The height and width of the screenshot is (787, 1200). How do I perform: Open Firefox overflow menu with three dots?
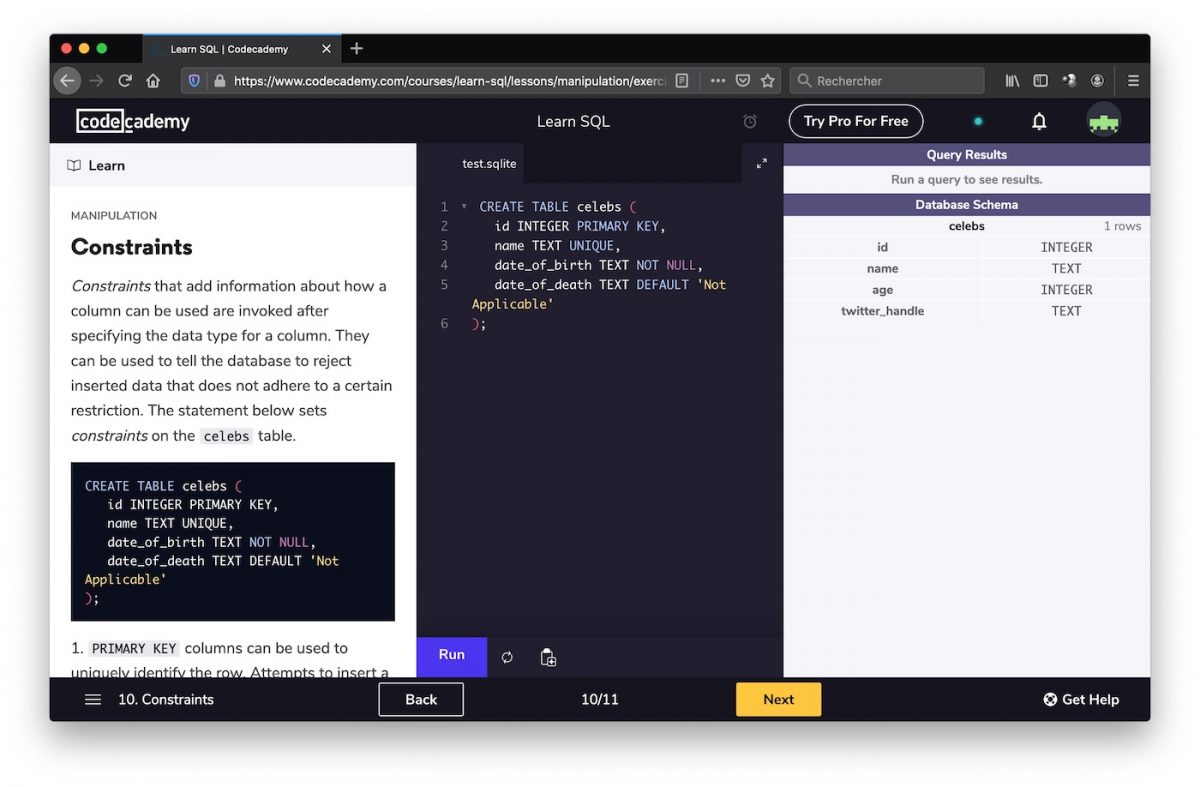click(717, 80)
